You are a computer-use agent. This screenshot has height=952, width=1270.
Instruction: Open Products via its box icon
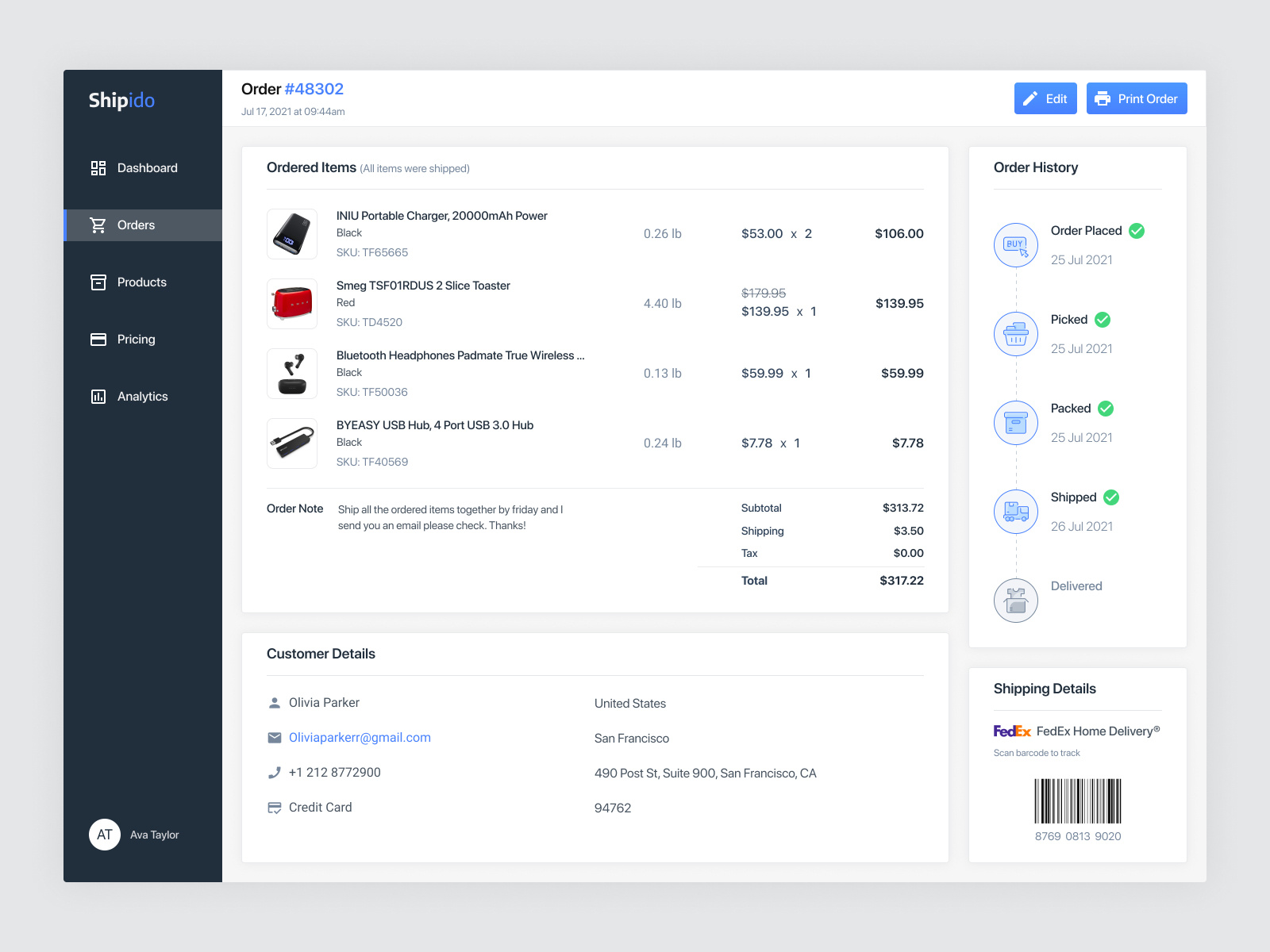click(x=98, y=282)
